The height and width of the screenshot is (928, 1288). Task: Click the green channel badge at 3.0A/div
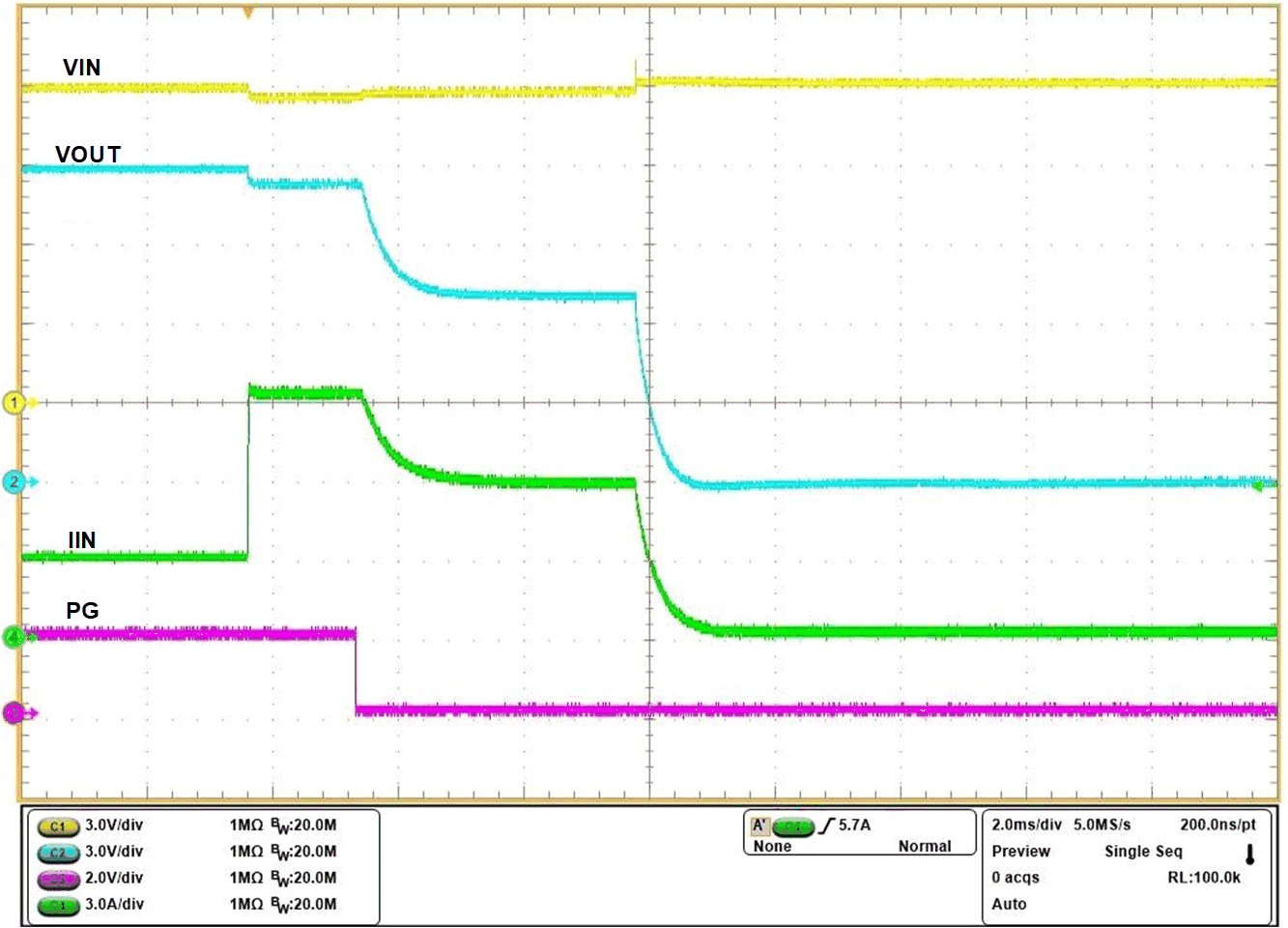pos(58,906)
